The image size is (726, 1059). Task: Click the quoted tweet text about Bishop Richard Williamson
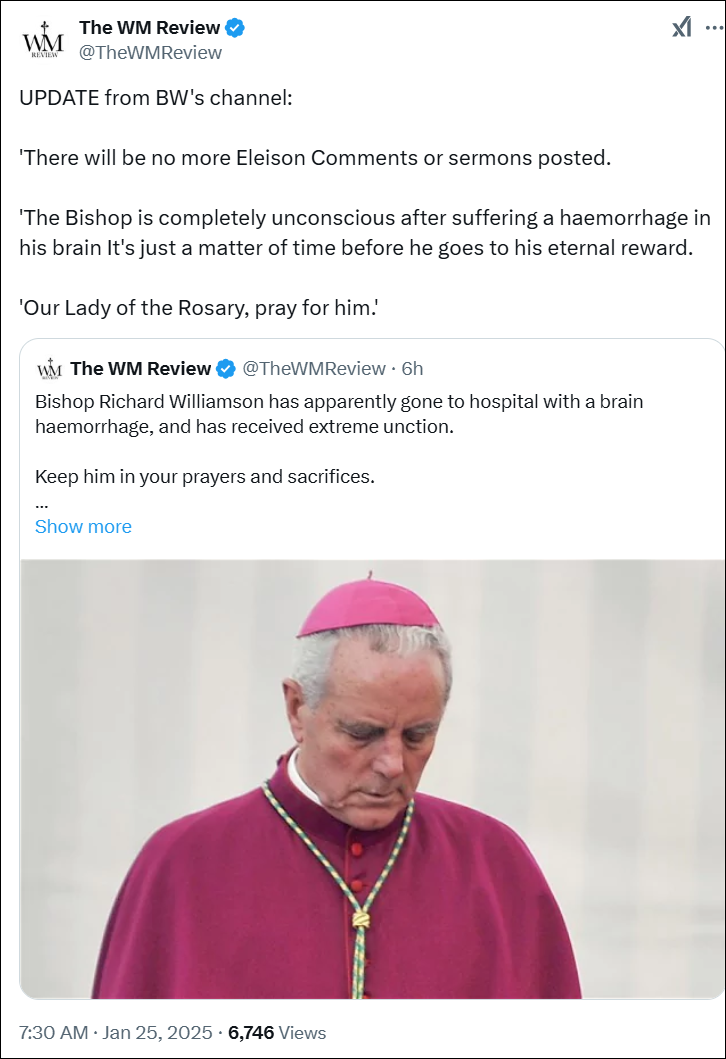tap(339, 414)
